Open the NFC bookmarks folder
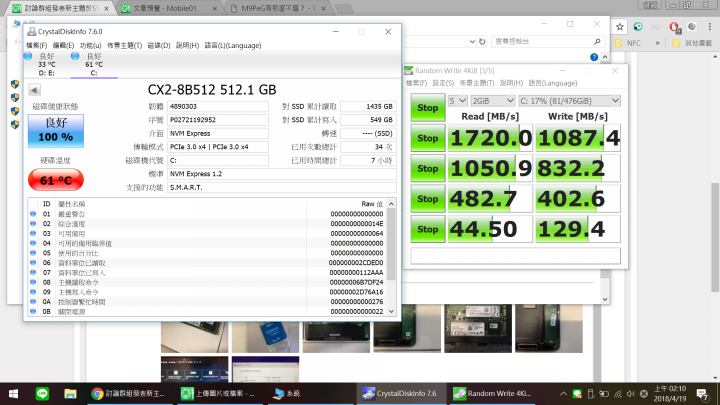 628,43
